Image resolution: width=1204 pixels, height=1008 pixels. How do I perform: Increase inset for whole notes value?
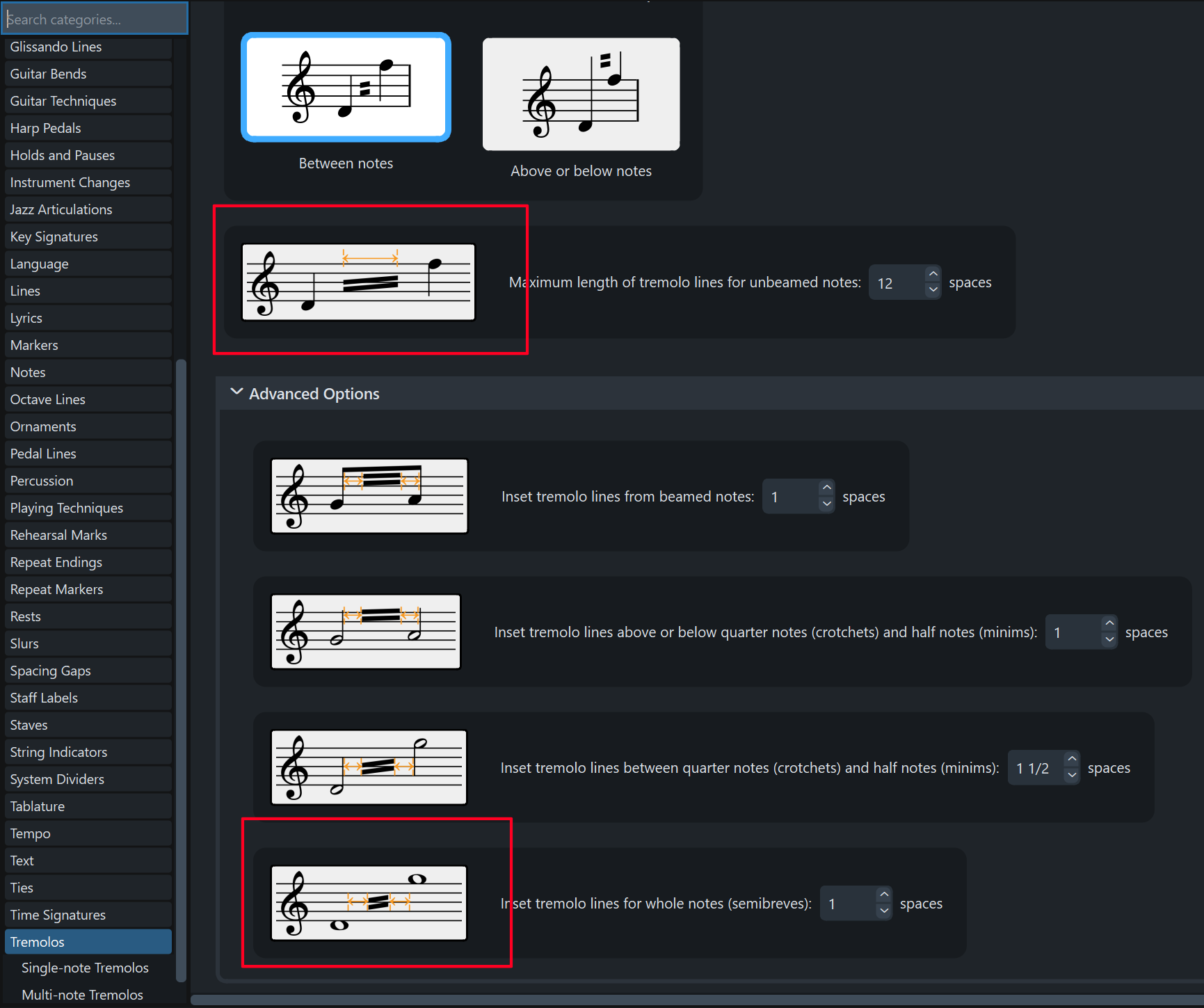(884, 895)
